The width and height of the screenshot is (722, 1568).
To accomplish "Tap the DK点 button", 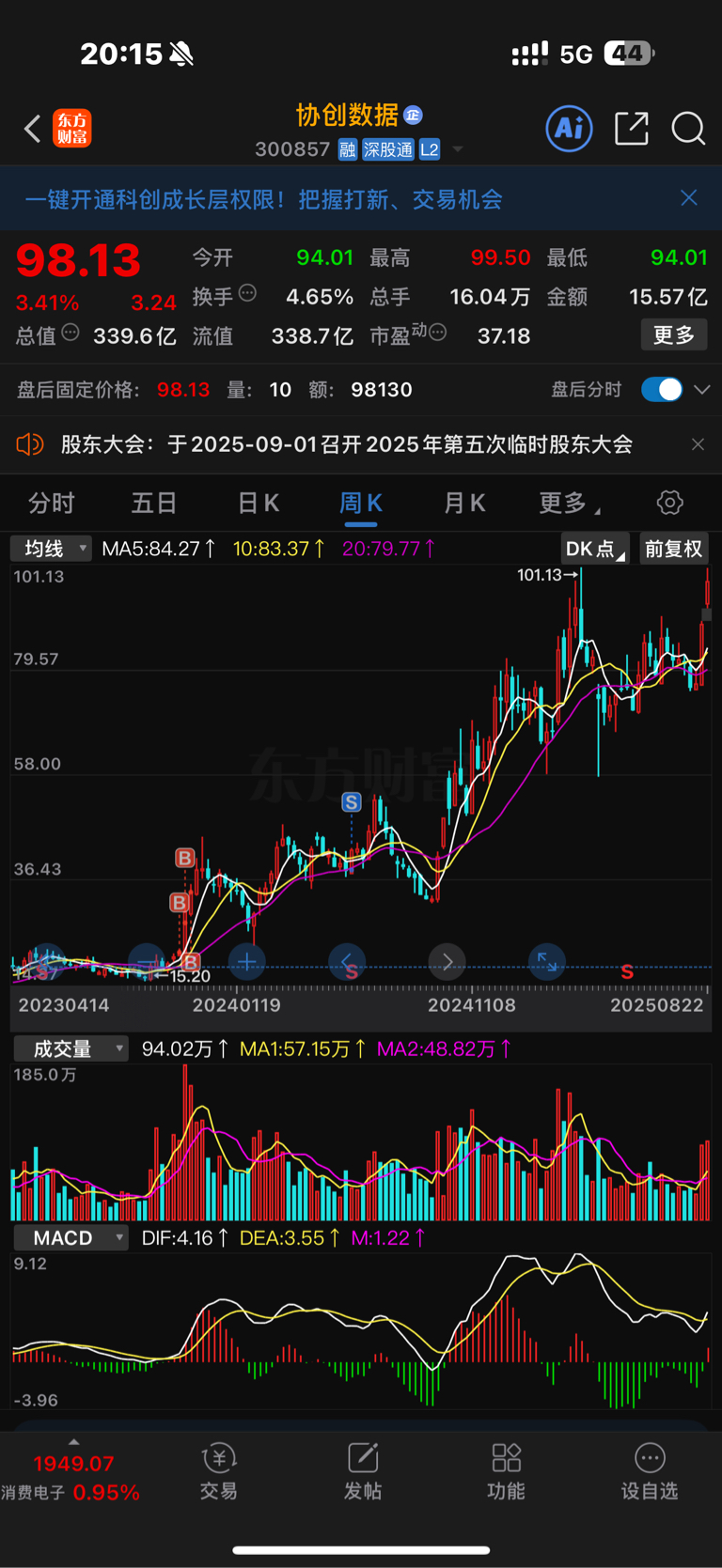I will (x=596, y=549).
